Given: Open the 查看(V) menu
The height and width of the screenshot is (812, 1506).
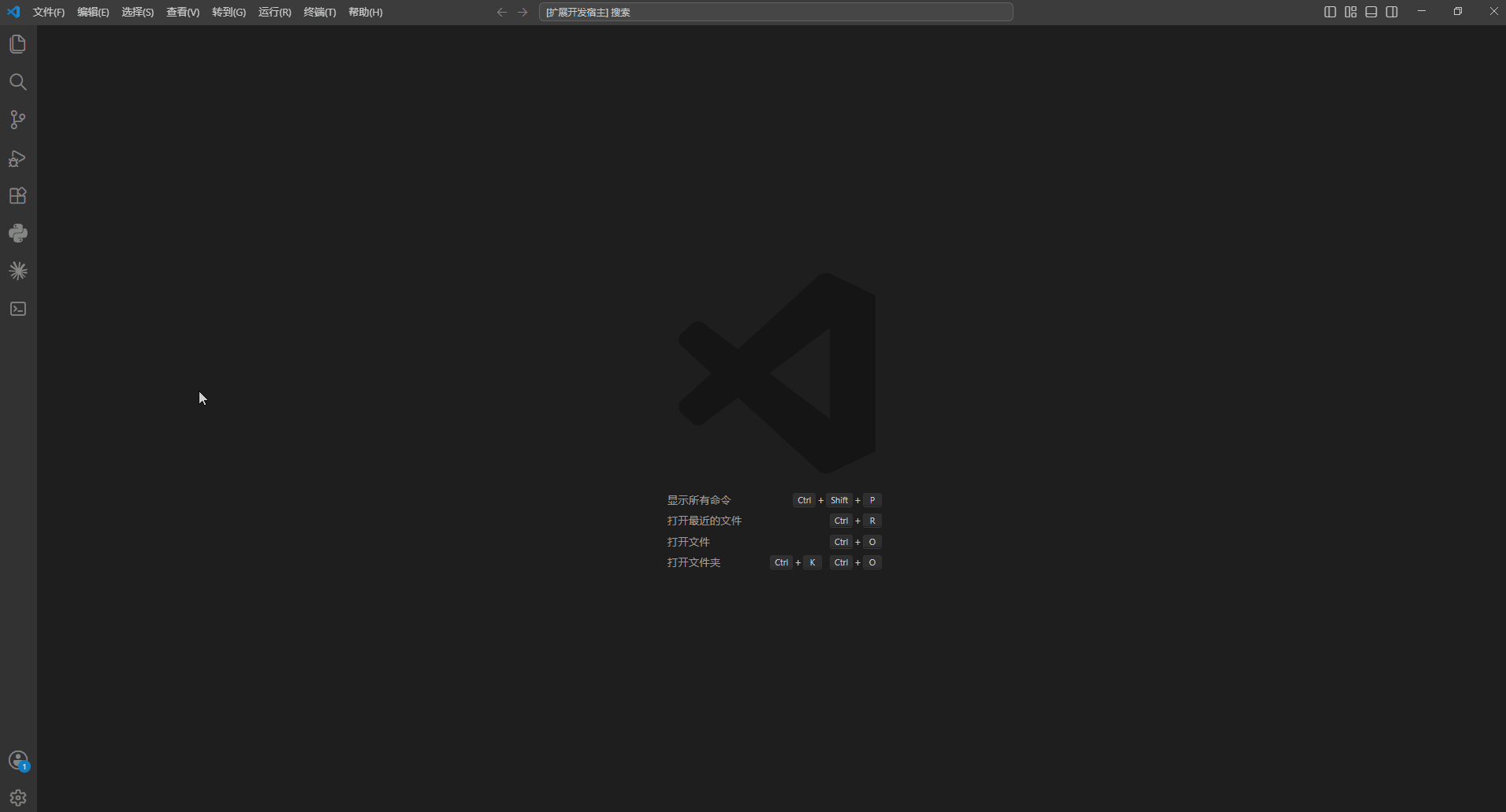Looking at the screenshot, I should [x=183, y=12].
